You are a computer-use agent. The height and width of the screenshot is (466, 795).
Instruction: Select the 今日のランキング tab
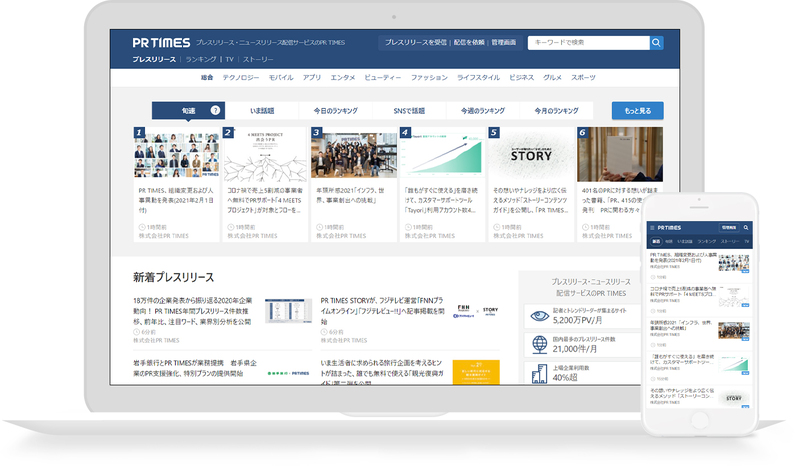click(336, 111)
